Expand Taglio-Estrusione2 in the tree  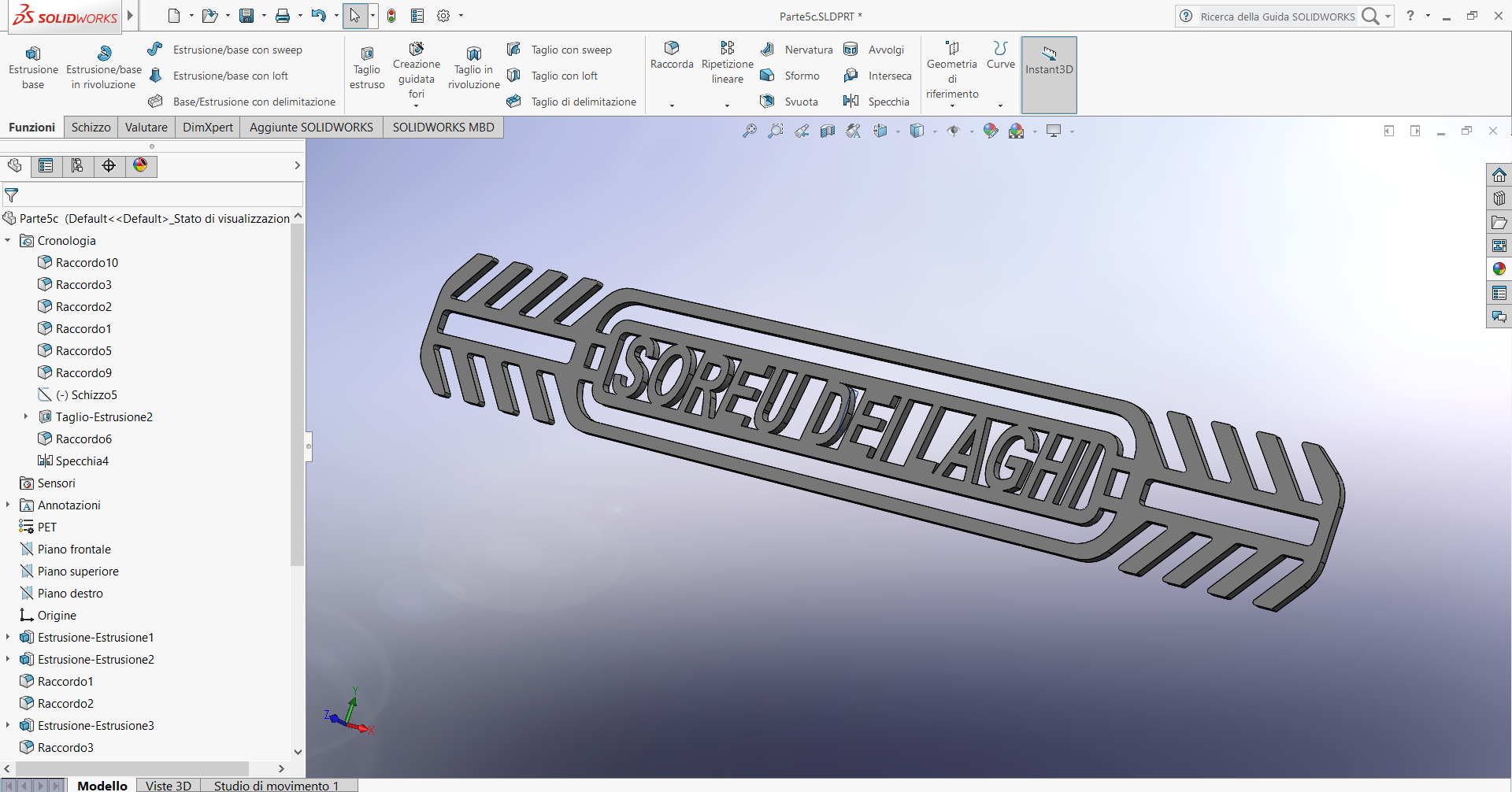click(26, 416)
